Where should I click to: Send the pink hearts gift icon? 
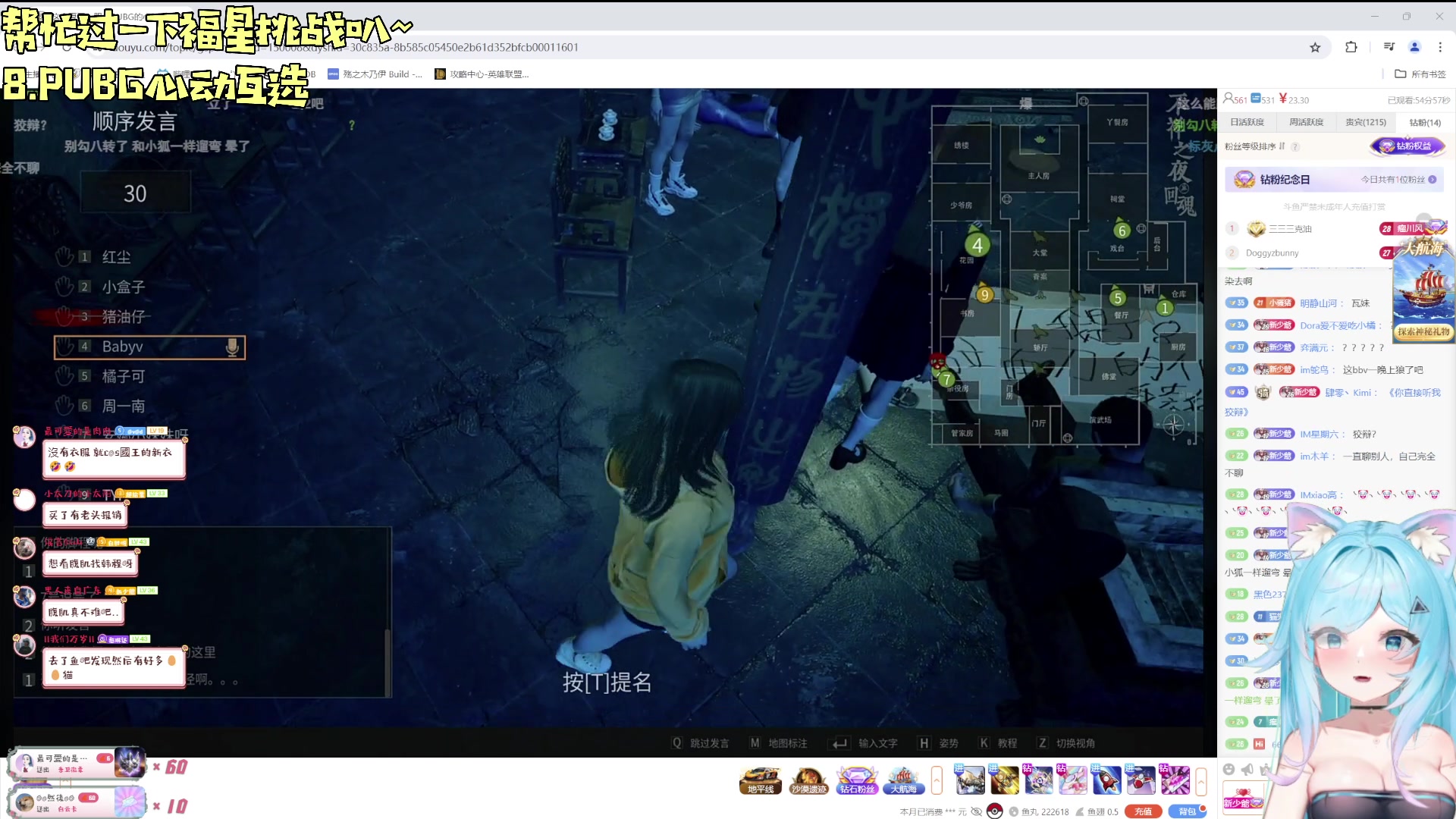pos(1072,780)
